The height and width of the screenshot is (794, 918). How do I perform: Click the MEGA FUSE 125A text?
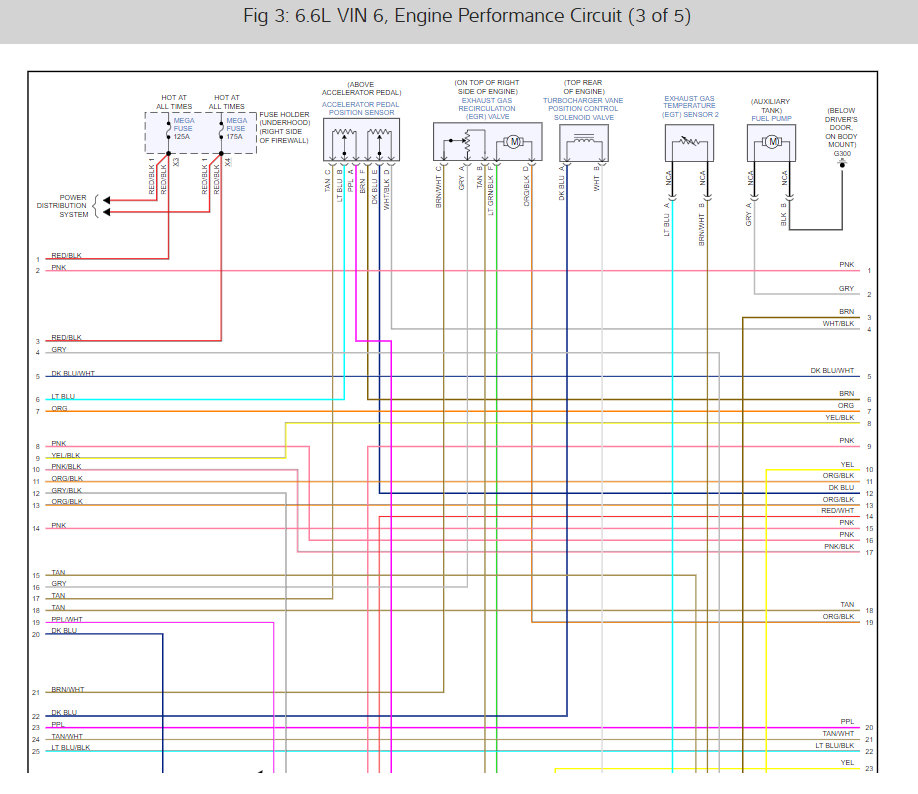183,128
